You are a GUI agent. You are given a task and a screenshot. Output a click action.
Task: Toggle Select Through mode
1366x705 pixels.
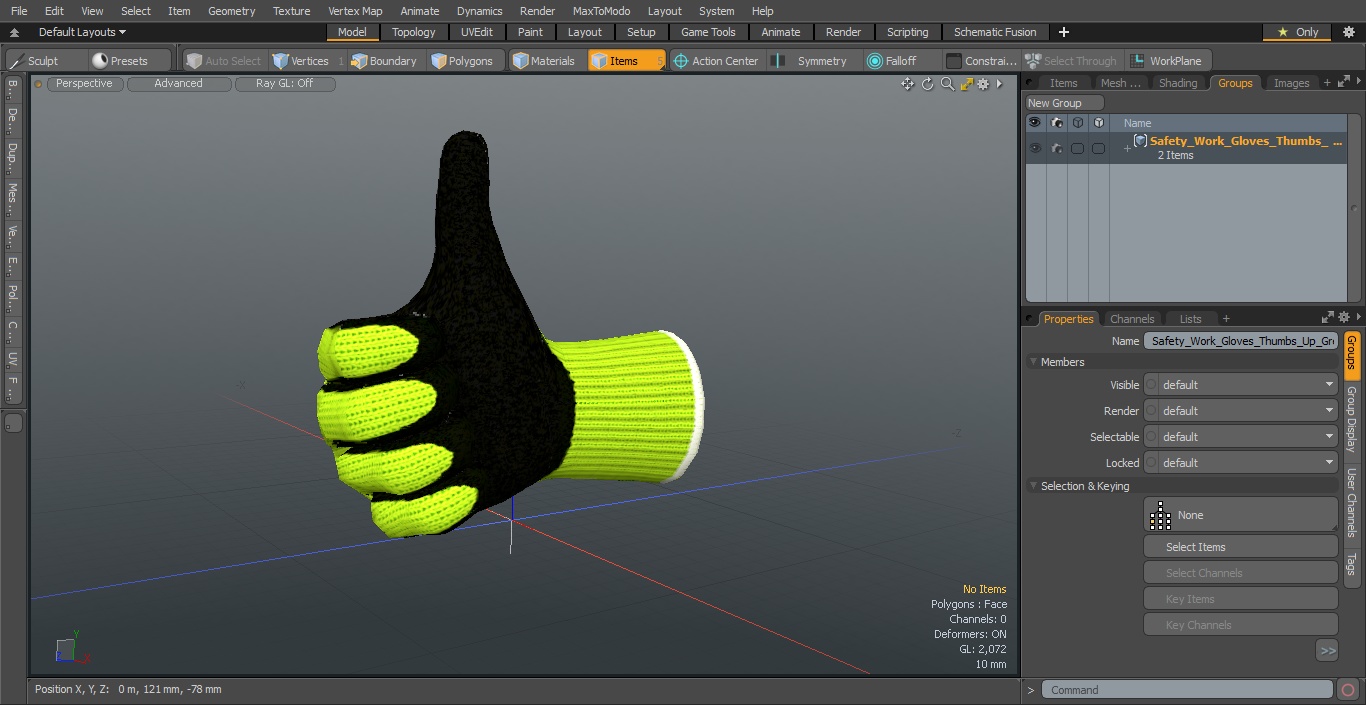coord(1072,61)
